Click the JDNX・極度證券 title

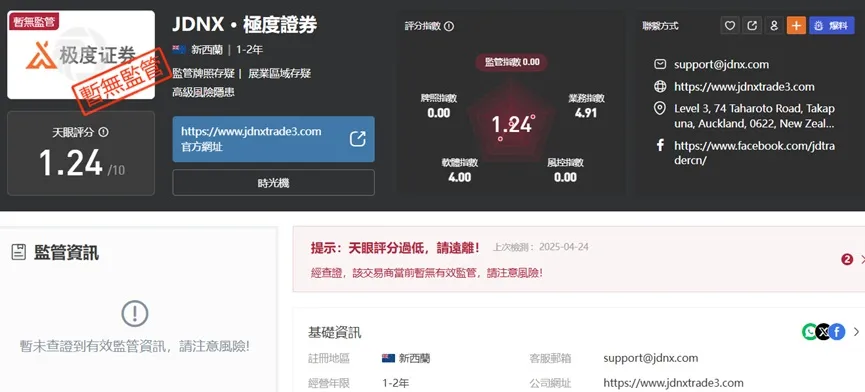pyautogui.click(x=244, y=25)
